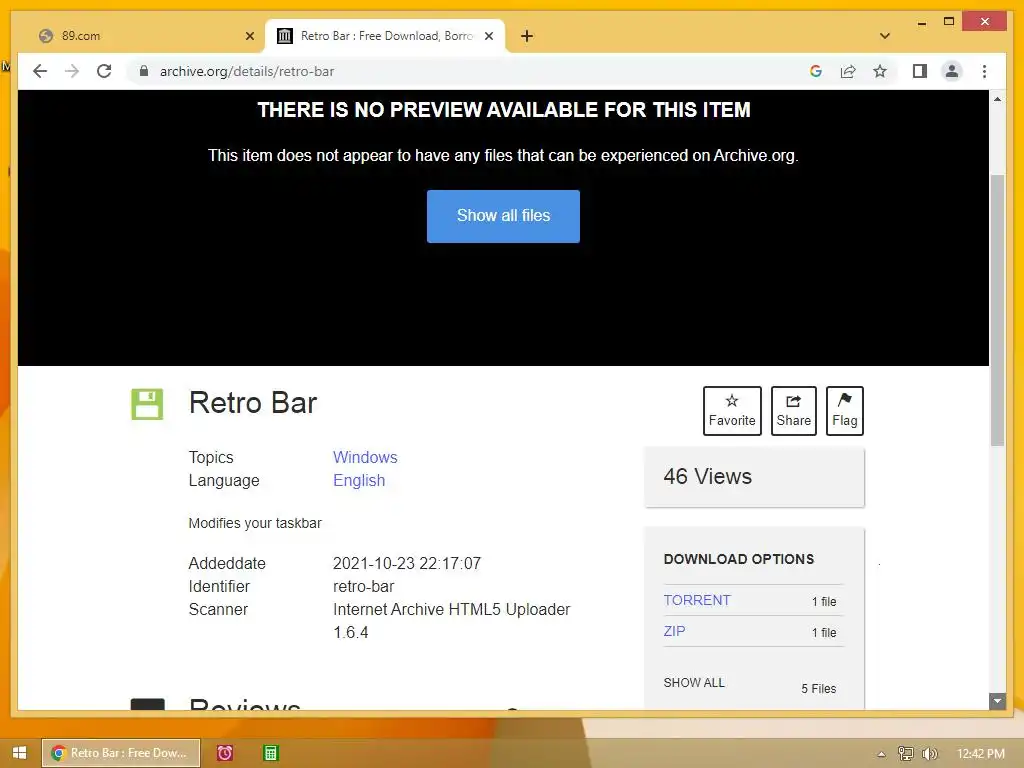
Task: Select the Retro Bar tab
Action: pos(385,36)
